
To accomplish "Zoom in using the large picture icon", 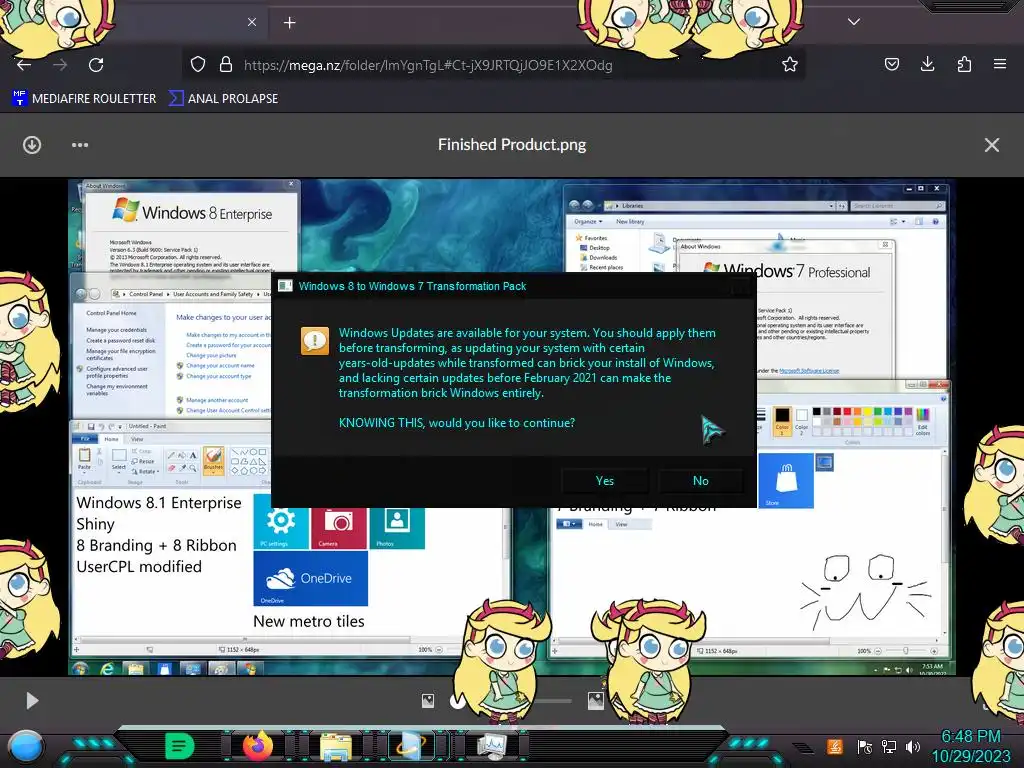I will click(596, 701).
